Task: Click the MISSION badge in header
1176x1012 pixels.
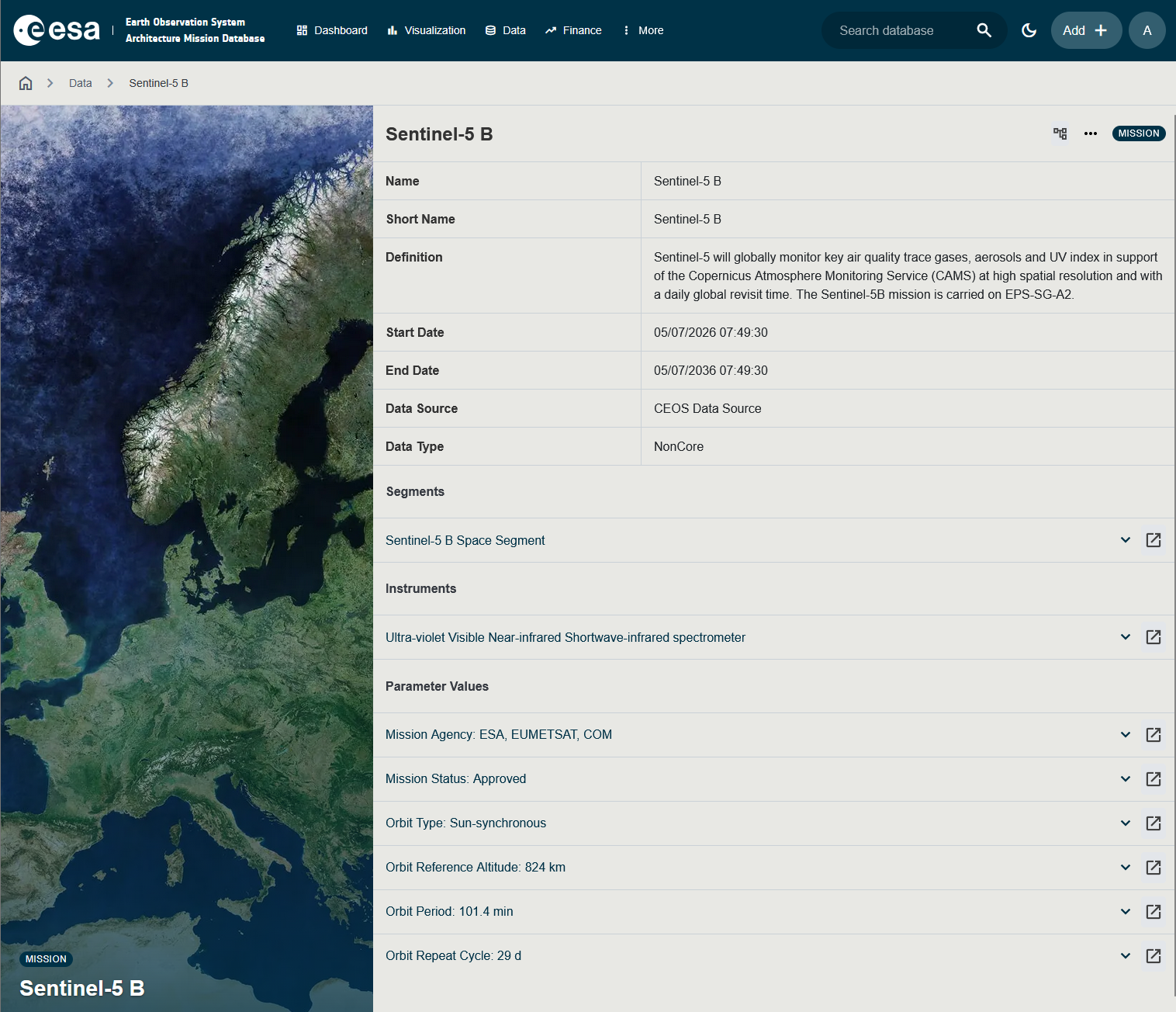Action: click(x=1139, y=133)
